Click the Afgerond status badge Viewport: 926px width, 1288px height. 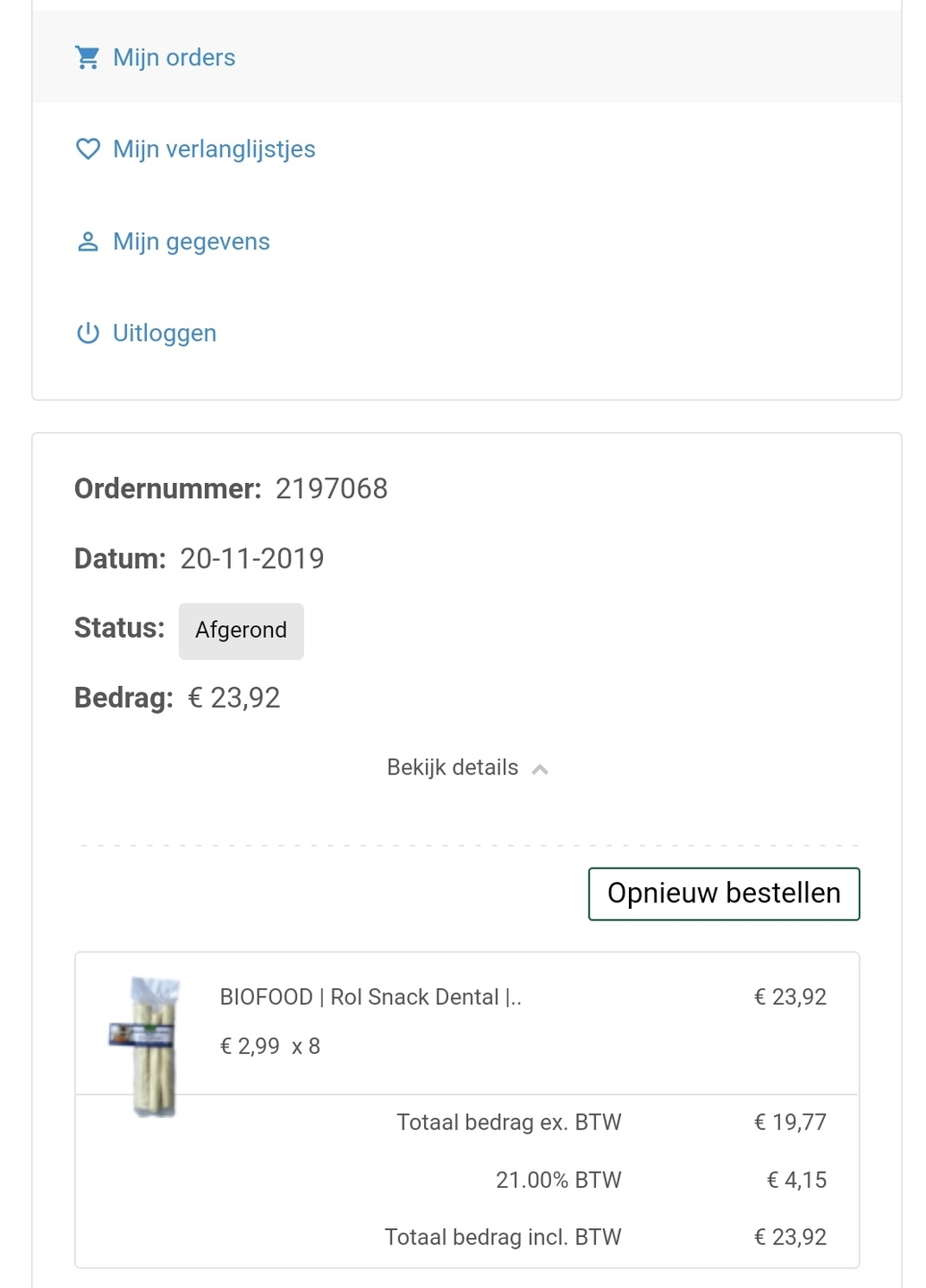coord(242,631)
